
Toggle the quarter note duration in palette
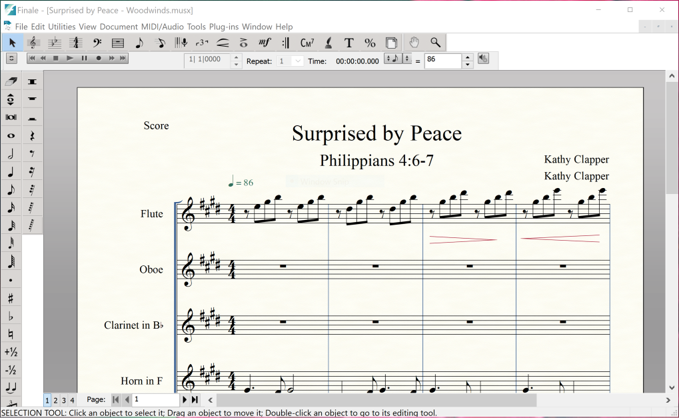point(11,172)
